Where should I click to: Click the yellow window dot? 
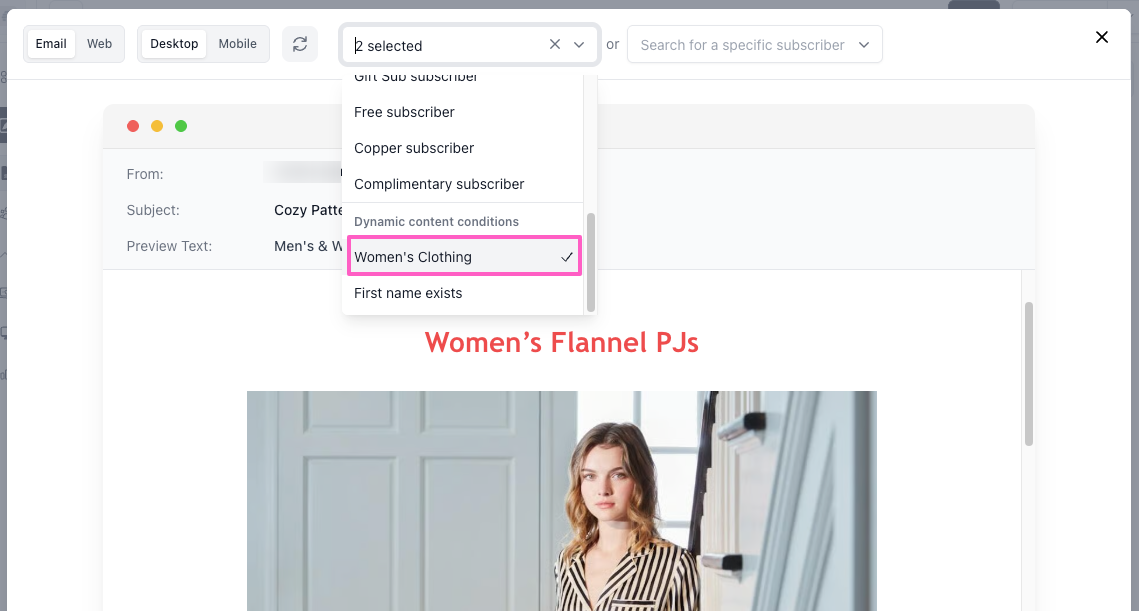[157, 126]
